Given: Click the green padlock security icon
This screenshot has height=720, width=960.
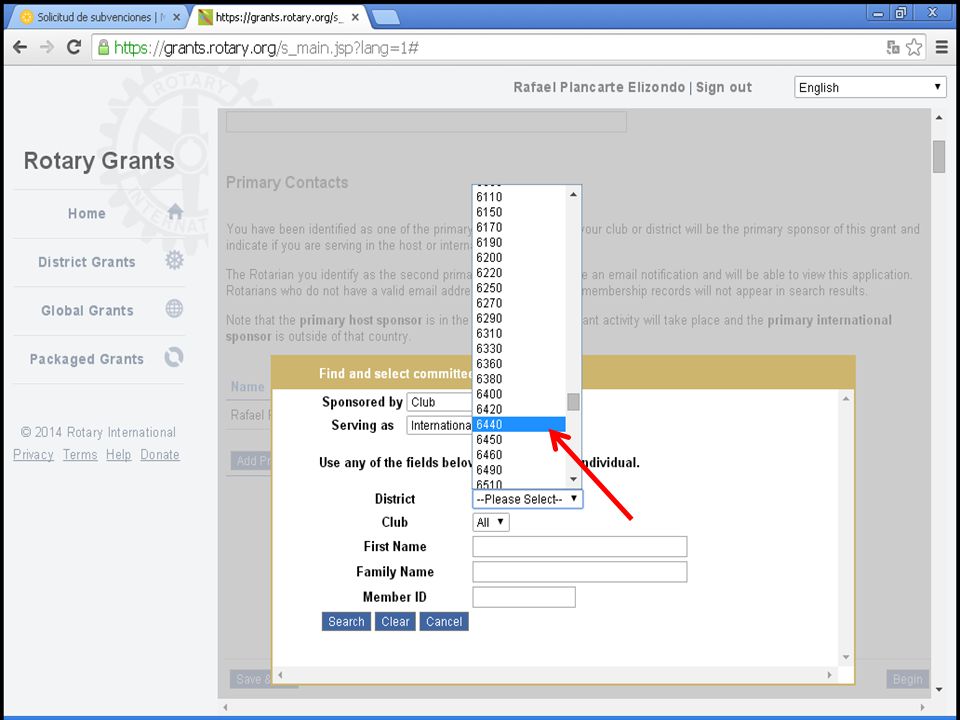Looking at the screenshot, I should (x=103, y=47).
